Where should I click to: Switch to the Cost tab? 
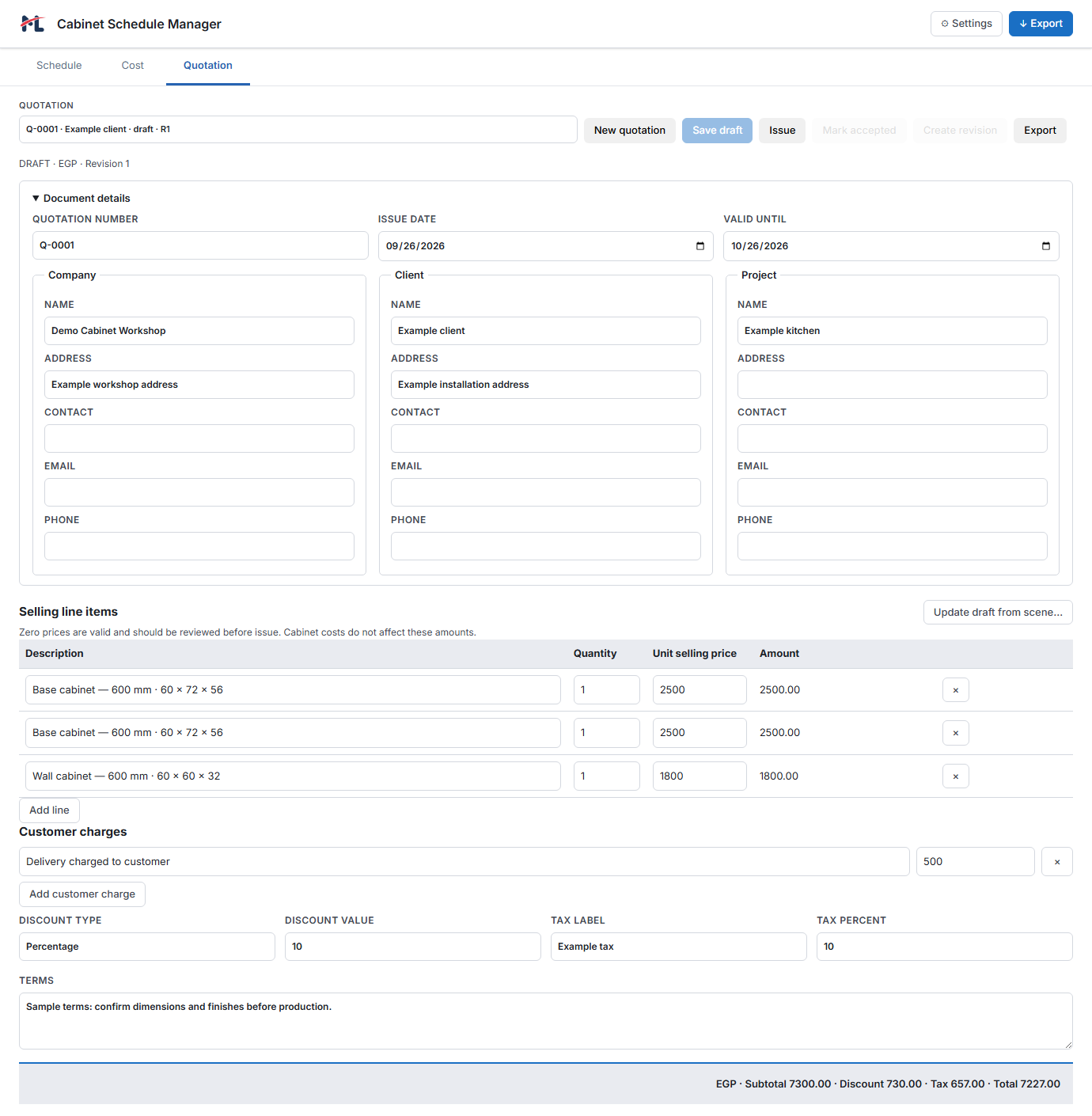(x=133, y=66)
